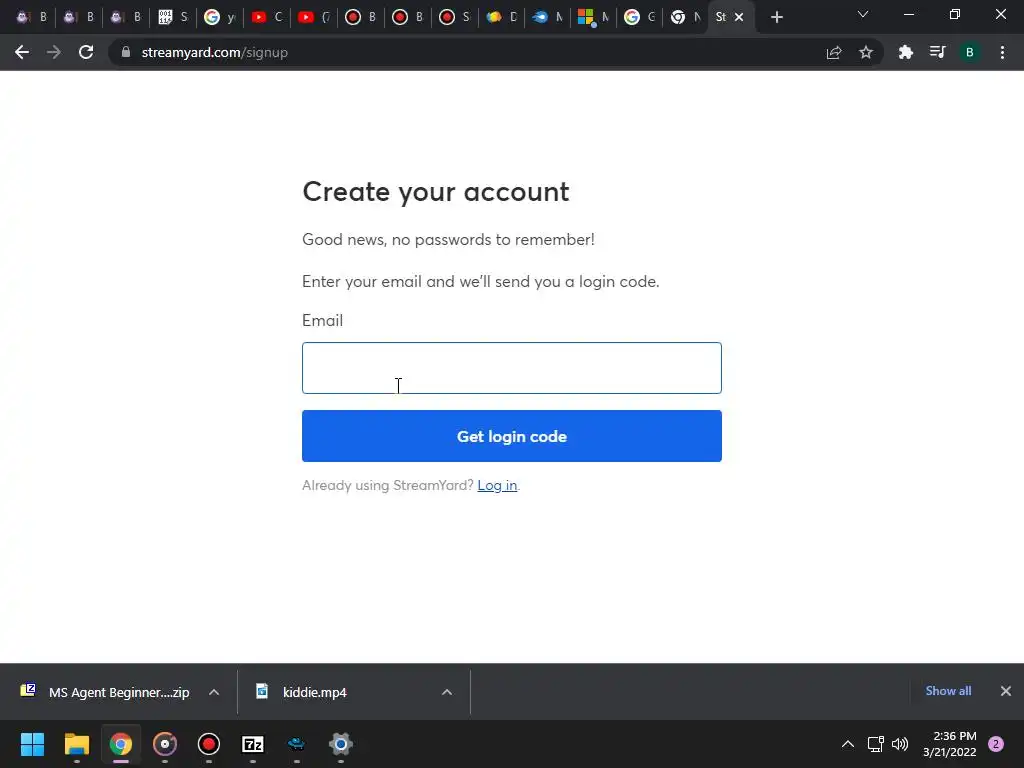Click Show all downloads
Image resolution: width=1024 pixels, height=768 pixels.
pyautogui.click(x=948, y=691)
